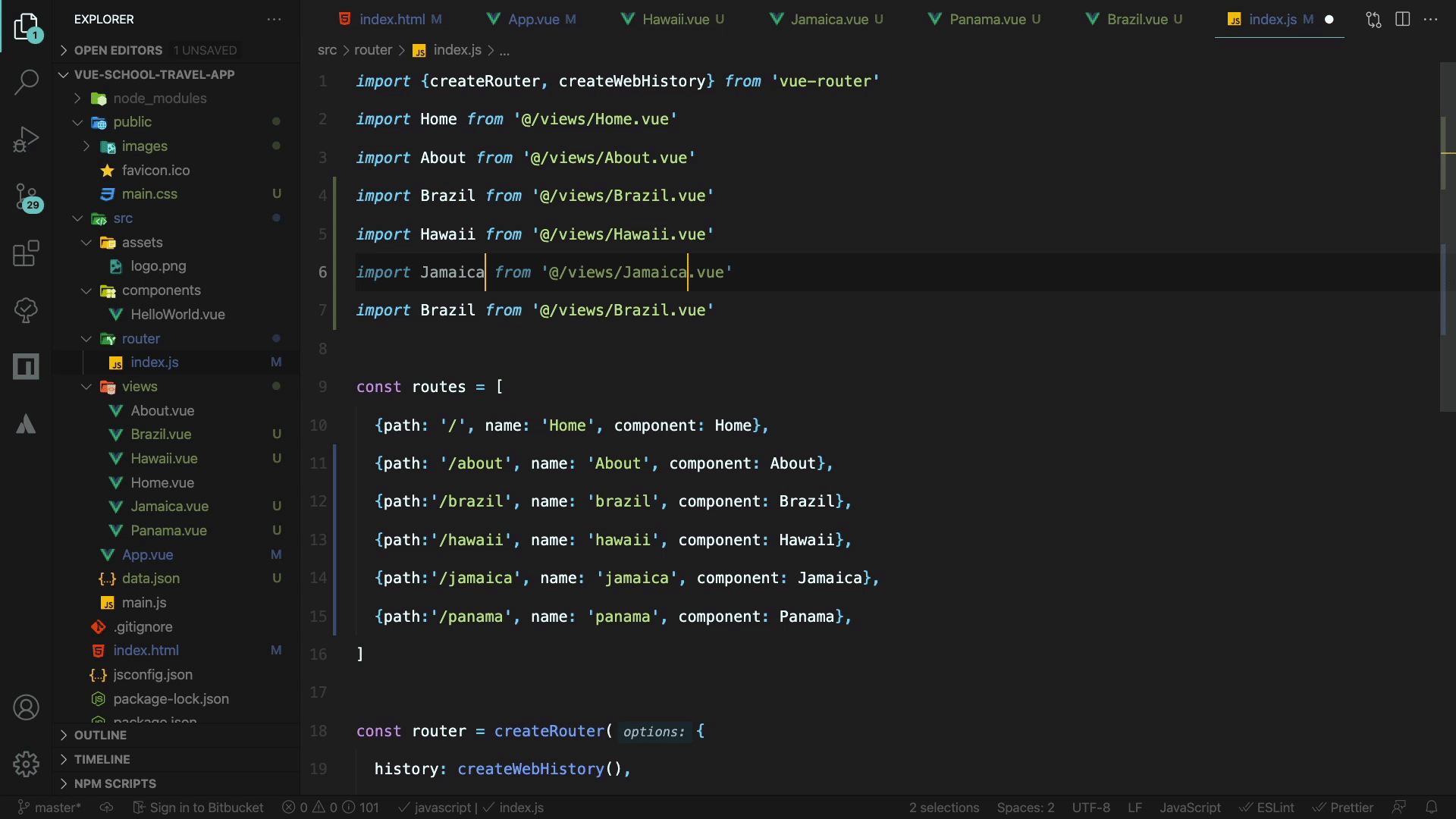The width and height of the screenshot is (1456, 819).
Task: Open Run and Debug view
Action: click(x=26, y=140)
